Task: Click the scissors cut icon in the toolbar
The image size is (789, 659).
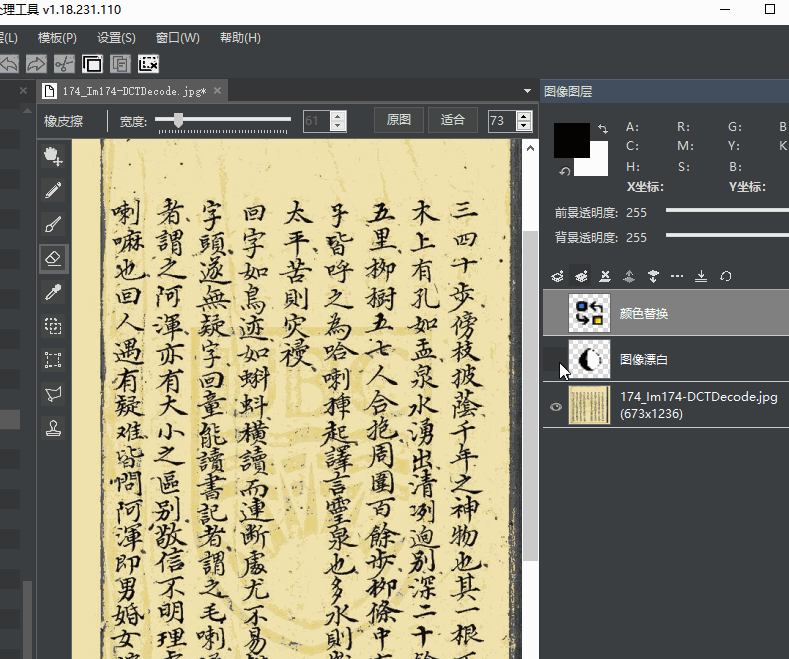Action: pos(64,64)
